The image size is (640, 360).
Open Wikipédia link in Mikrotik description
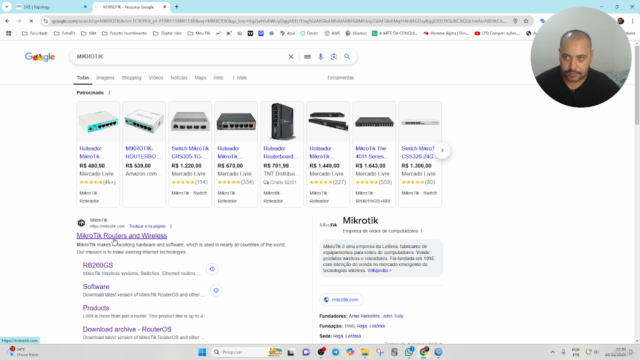pos(379,270)
